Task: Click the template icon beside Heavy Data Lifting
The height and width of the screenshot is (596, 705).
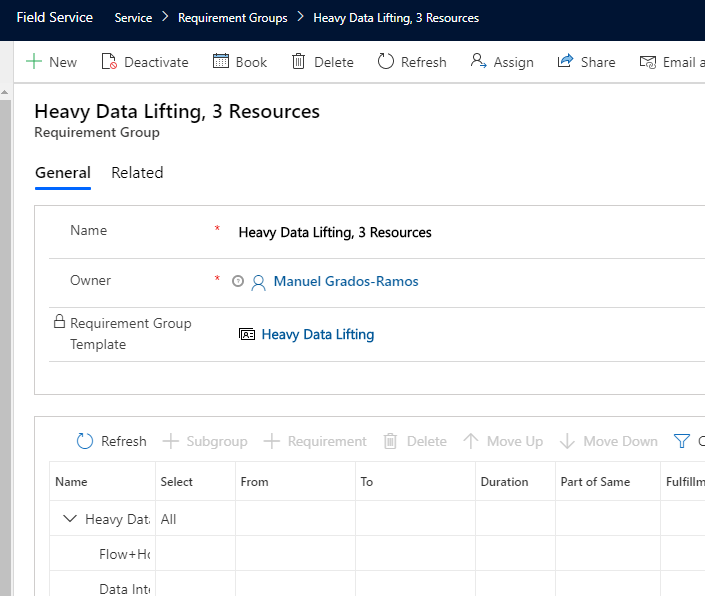Action: 247,334
